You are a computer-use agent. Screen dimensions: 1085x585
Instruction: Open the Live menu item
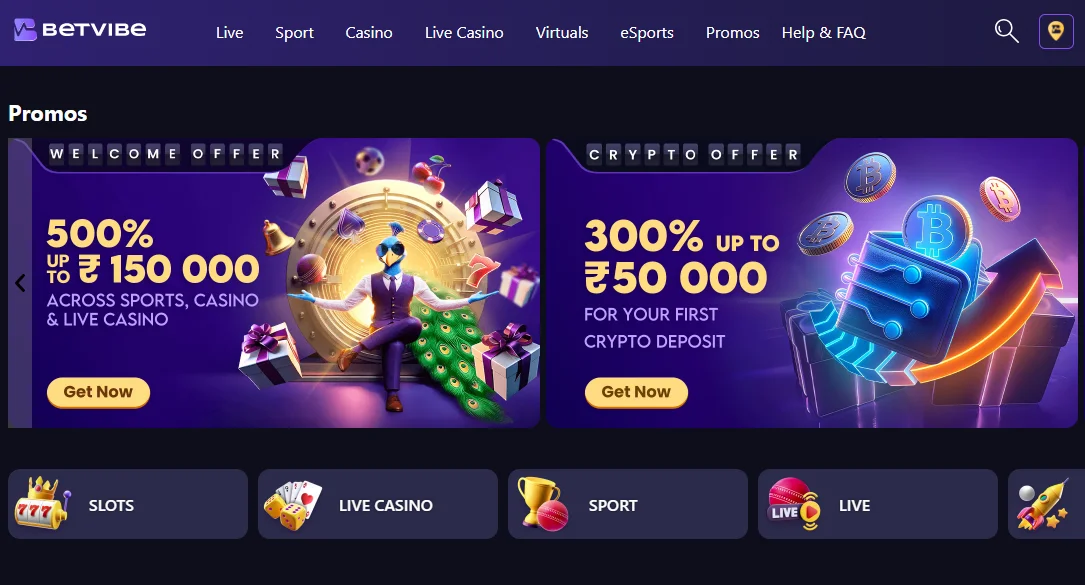click(229, 33)
